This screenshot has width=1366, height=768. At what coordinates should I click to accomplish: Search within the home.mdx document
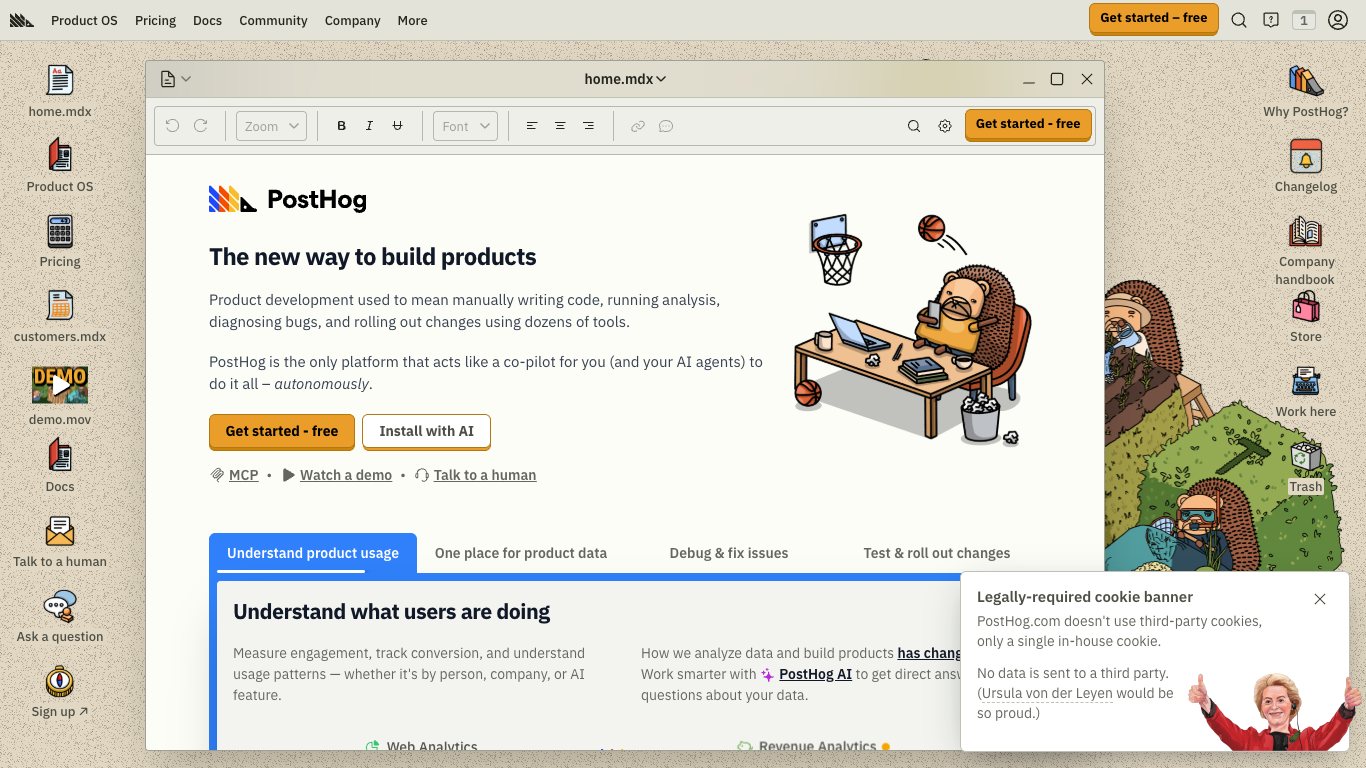point(914,126)
